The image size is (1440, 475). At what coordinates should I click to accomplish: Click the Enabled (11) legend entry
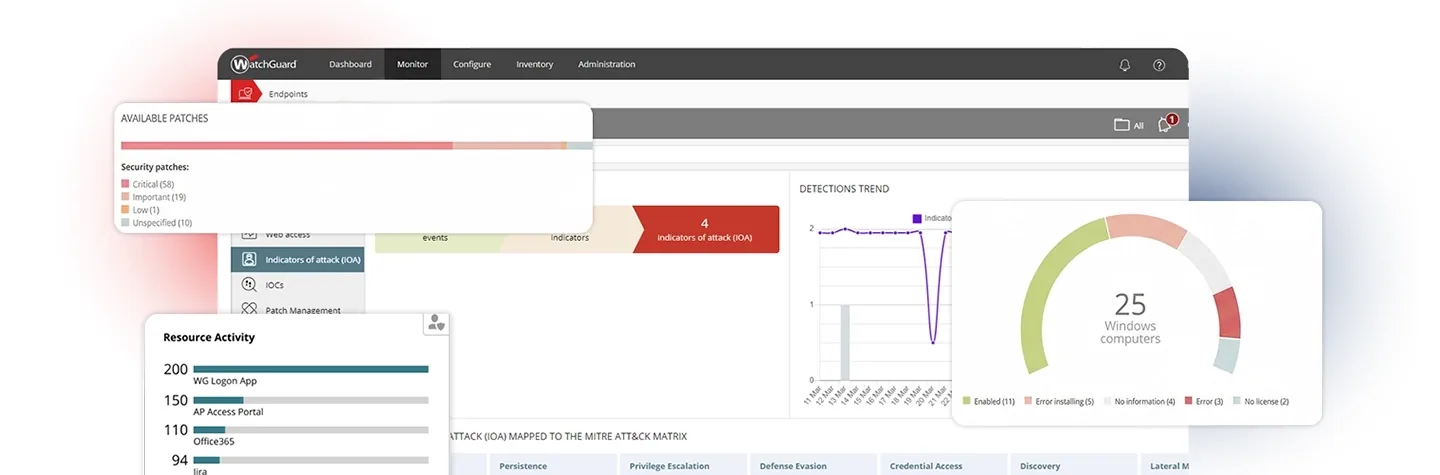click(x=989, y=401)
